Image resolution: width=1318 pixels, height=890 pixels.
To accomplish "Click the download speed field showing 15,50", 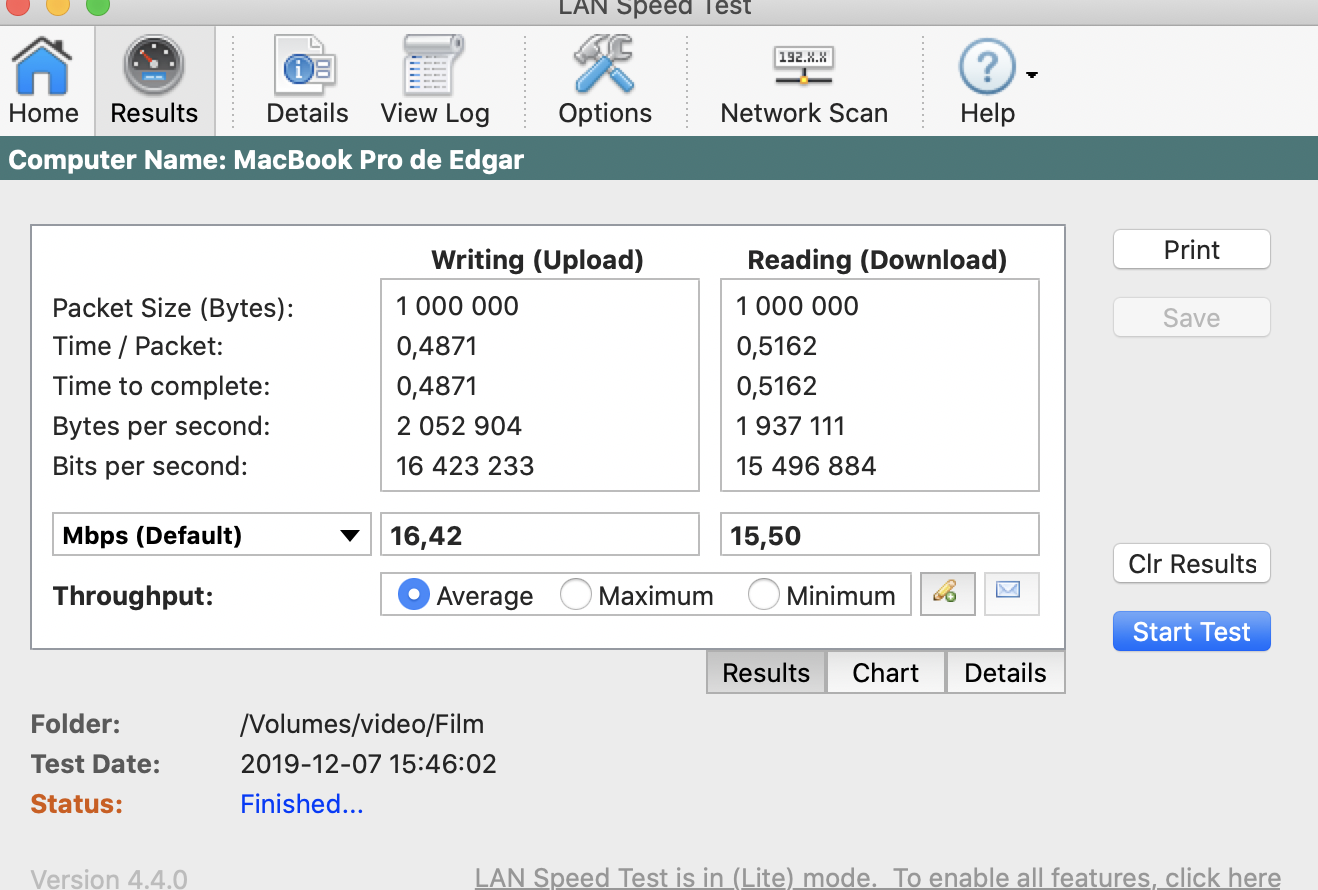I will coord(880,535).
